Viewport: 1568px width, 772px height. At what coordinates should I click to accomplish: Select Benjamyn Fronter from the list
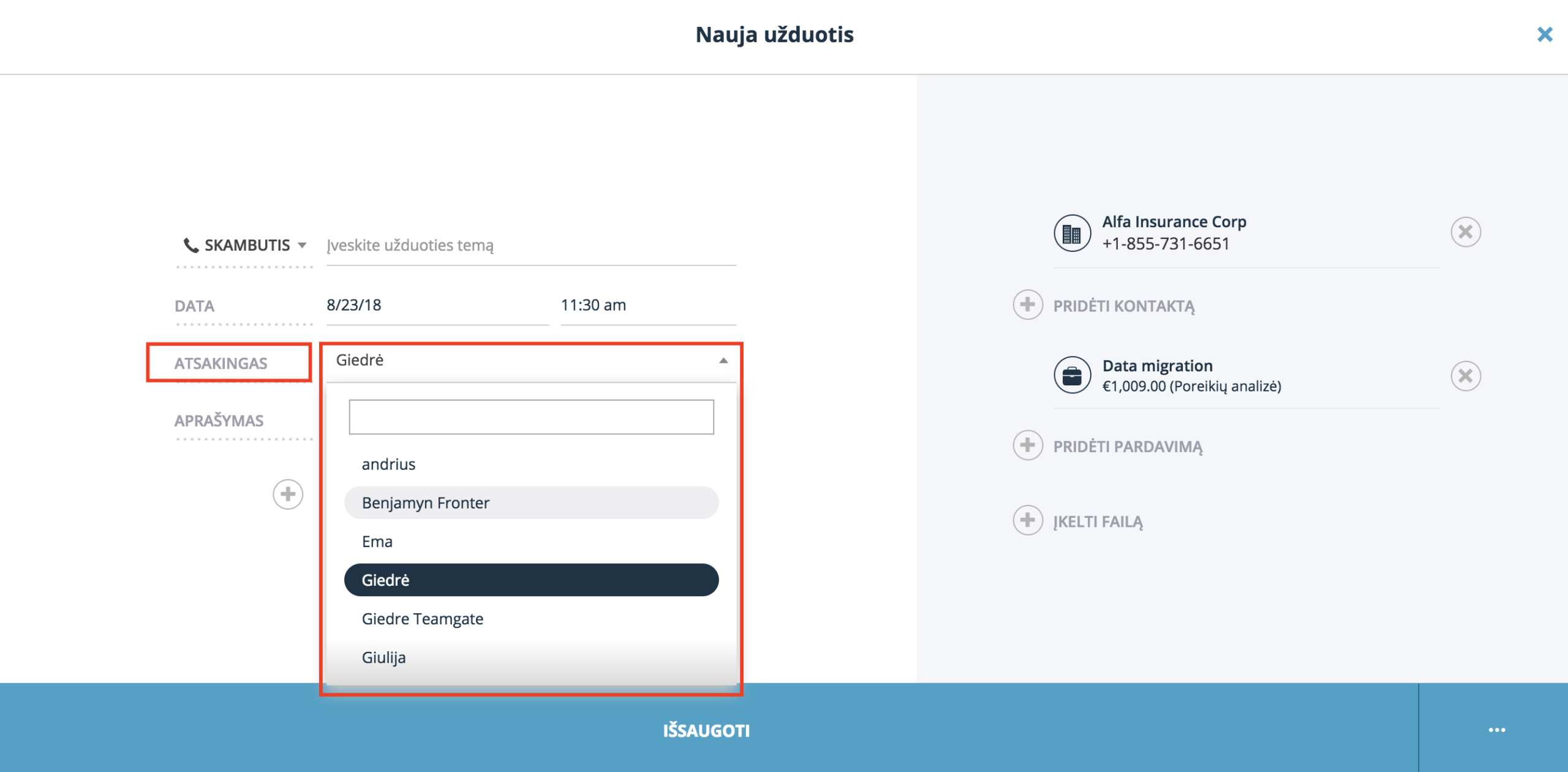pyautogui.click(x=531, y=503)
